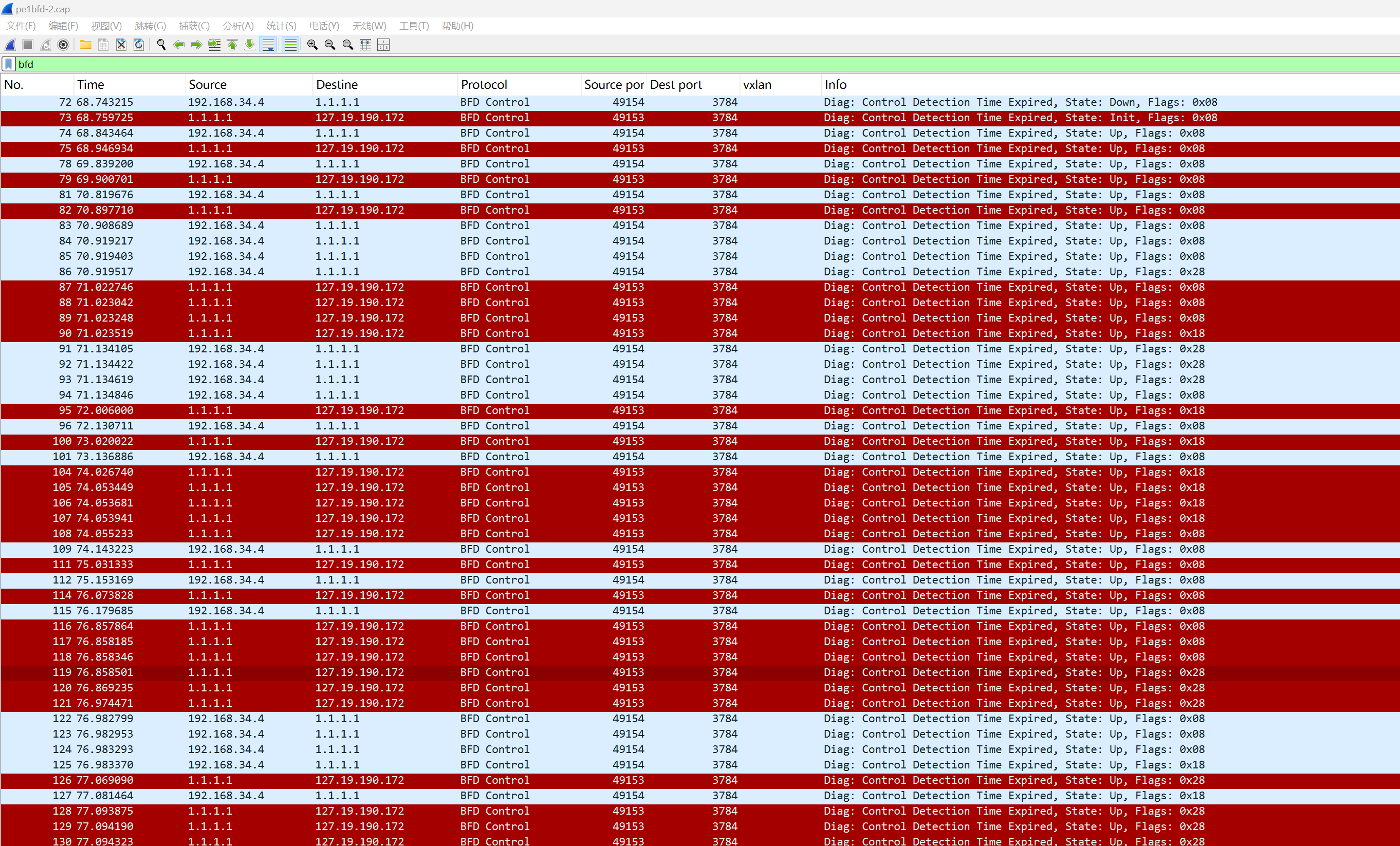Sort by the Protocol column header
This screenshot has width=1400, height=846.
coord(484,85)
